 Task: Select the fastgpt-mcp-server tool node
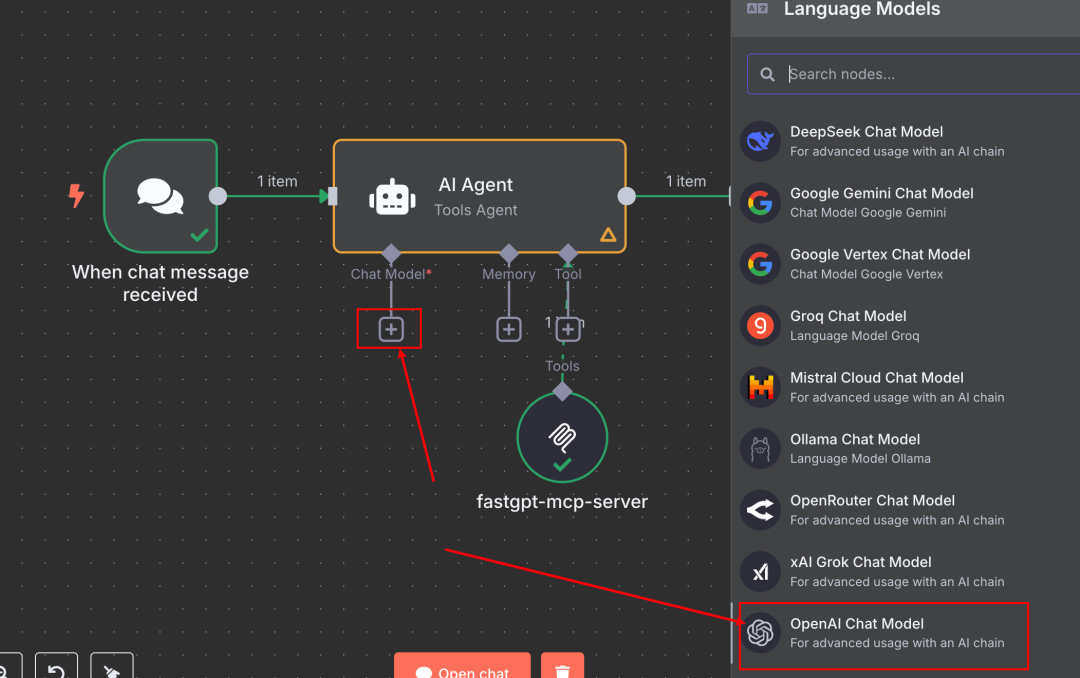click(562, 436)
